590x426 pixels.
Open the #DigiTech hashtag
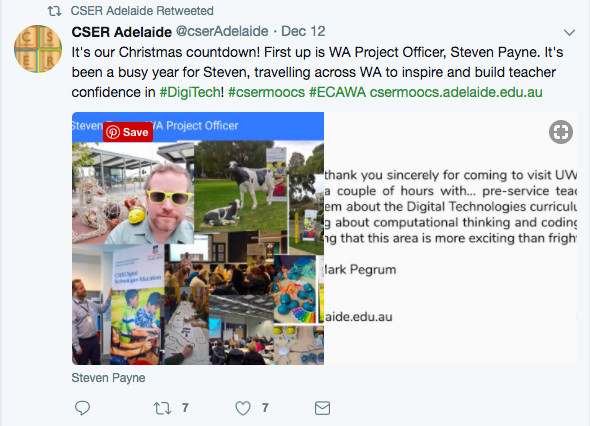tap(190, 92)
